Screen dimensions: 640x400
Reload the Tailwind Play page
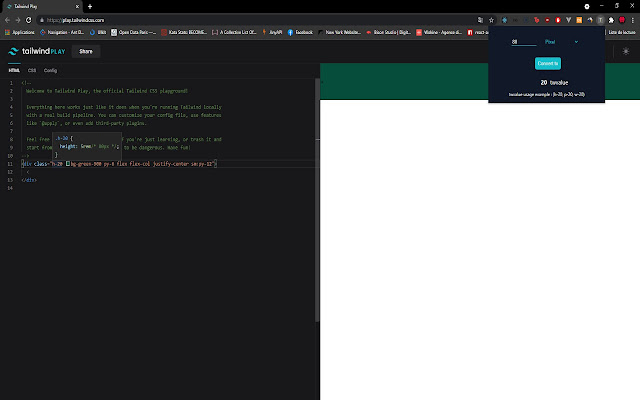pyautogui.click(x=29, y=20)
